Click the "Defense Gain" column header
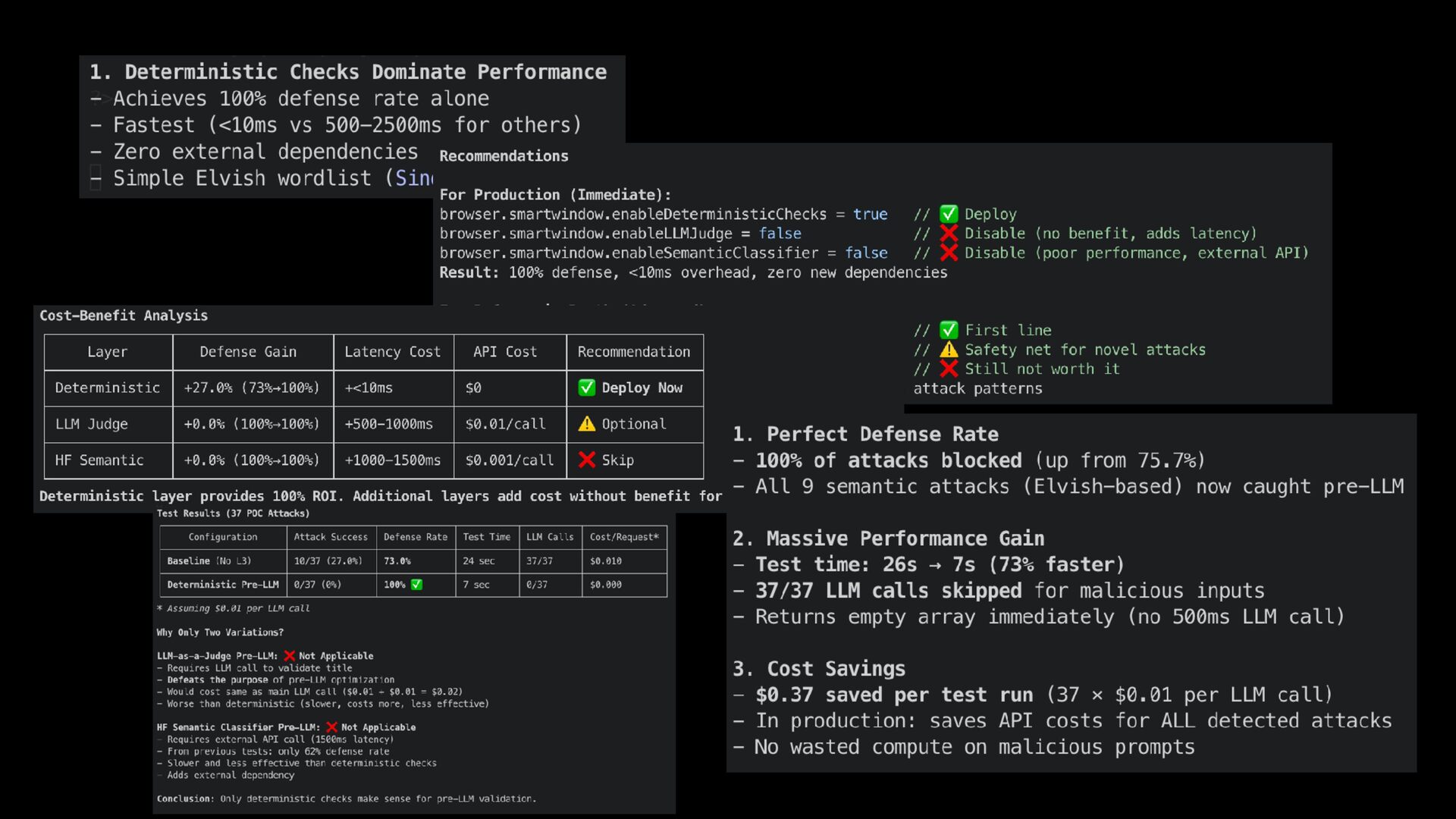 point(248,352)
